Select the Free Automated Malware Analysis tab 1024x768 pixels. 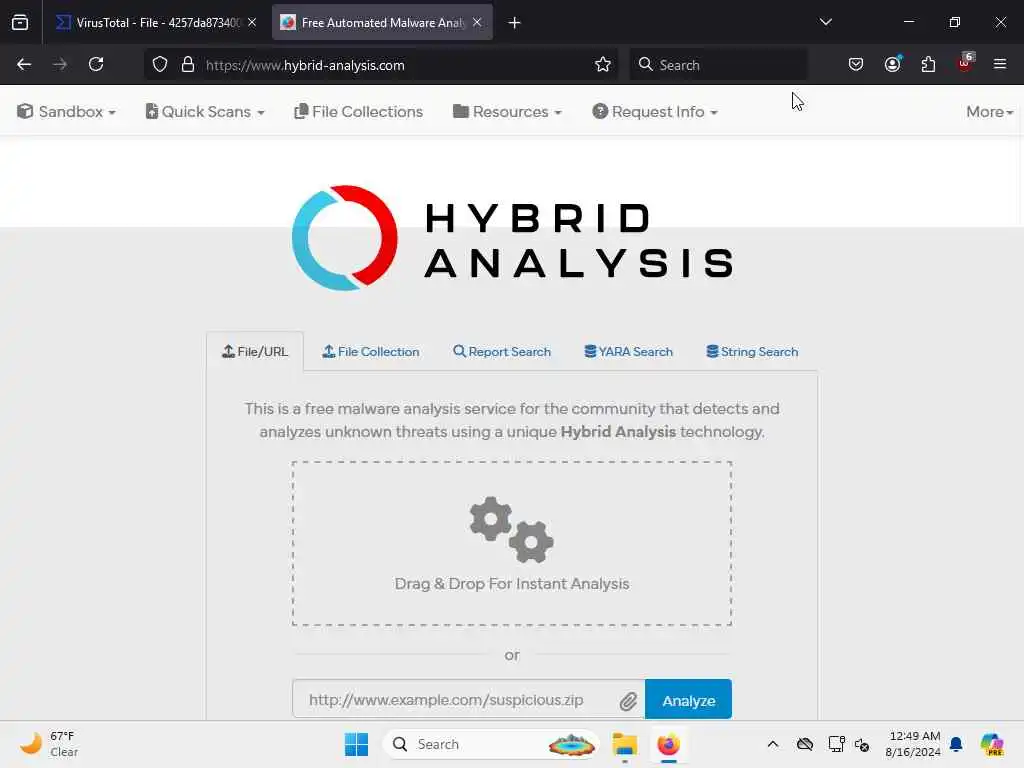[382, 22]
